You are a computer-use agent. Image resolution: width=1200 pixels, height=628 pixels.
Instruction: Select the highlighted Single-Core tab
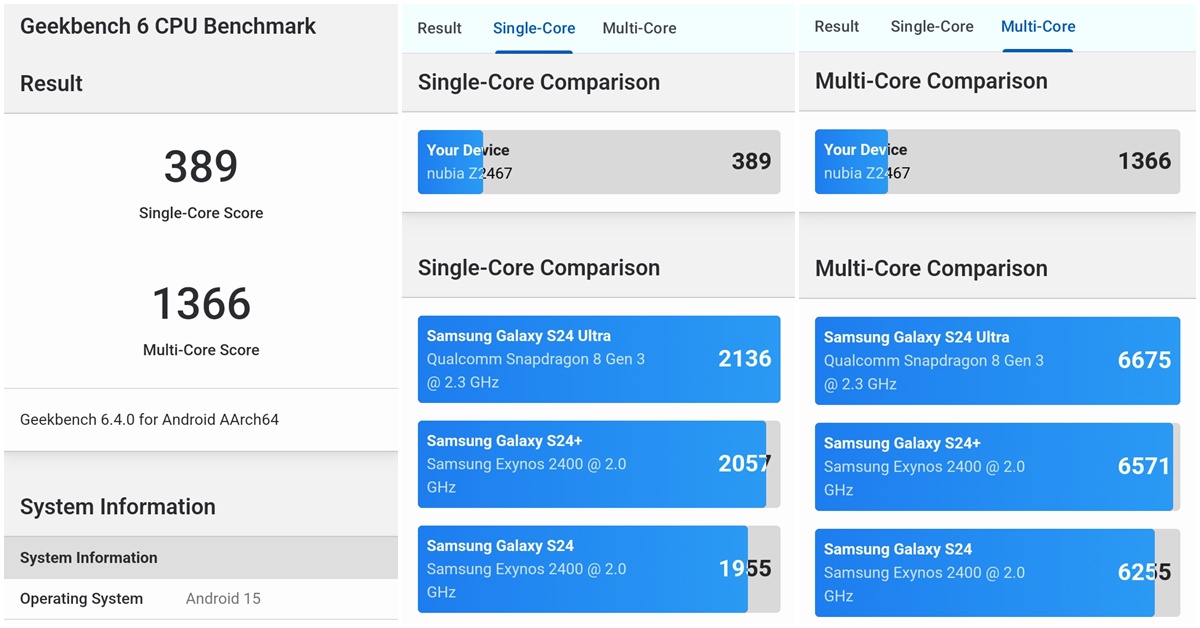point(534,28)
